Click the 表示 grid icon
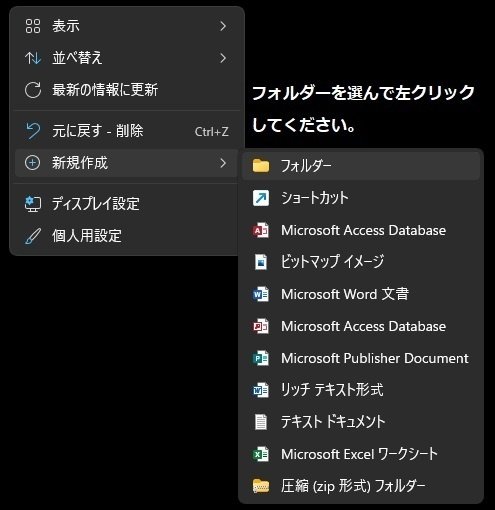The height and width of the screenshot is (510, 495). (33, 26)
